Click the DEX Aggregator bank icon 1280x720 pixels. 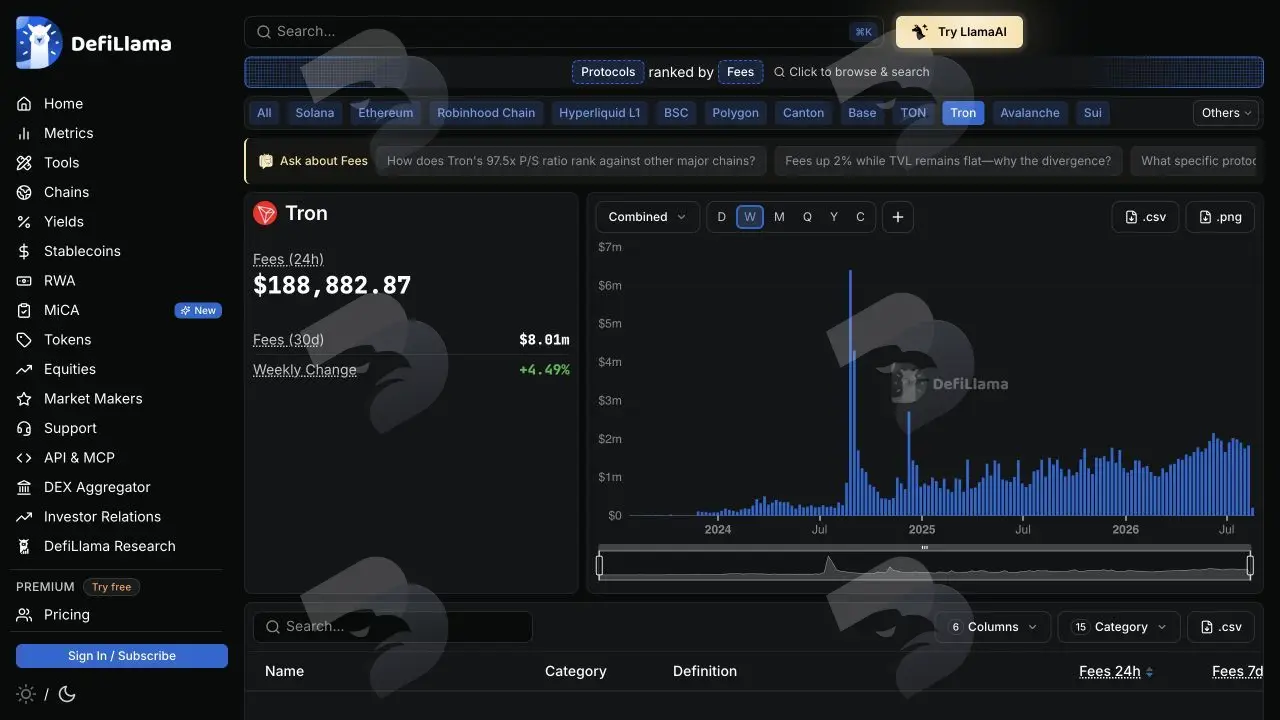[24, 487]
